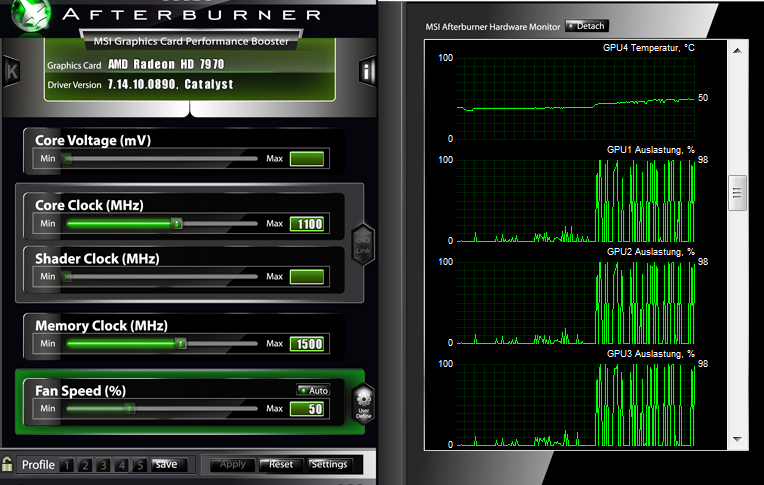Click the Shader Clock (MHz) label

[97, 259]
